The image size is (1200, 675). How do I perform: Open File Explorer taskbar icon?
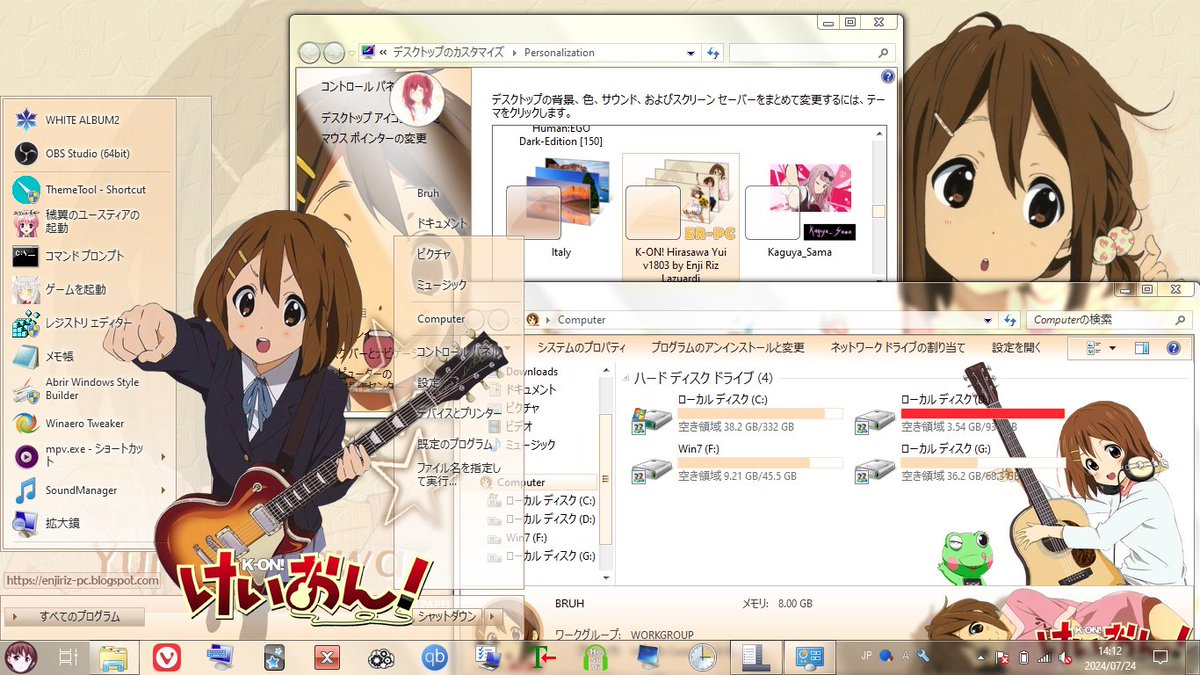tap(113, 657)
